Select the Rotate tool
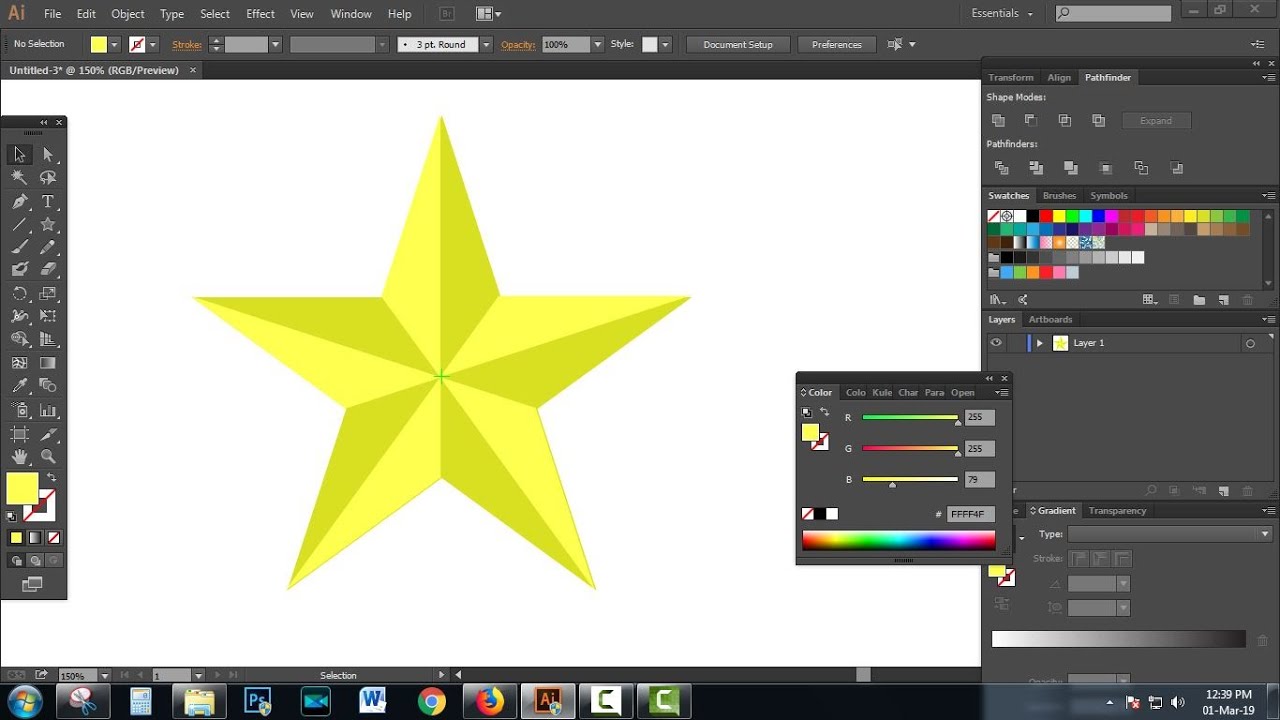 click(19, 293)
